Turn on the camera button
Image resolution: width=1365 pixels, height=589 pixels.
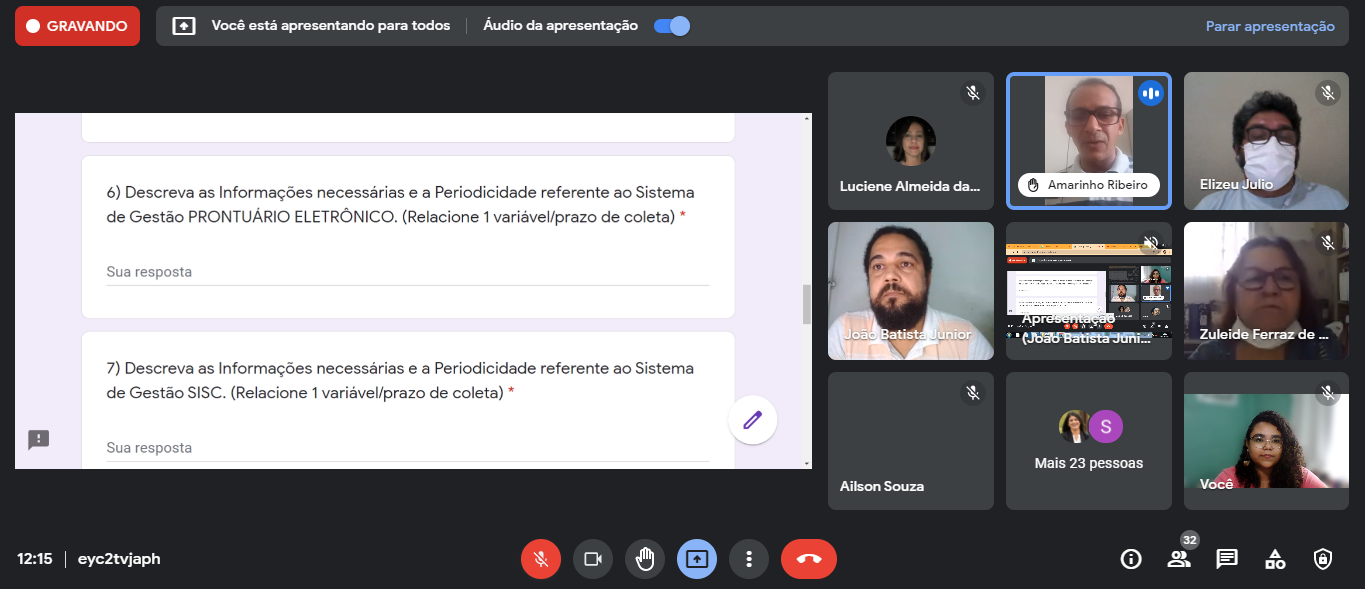point(593,559)
